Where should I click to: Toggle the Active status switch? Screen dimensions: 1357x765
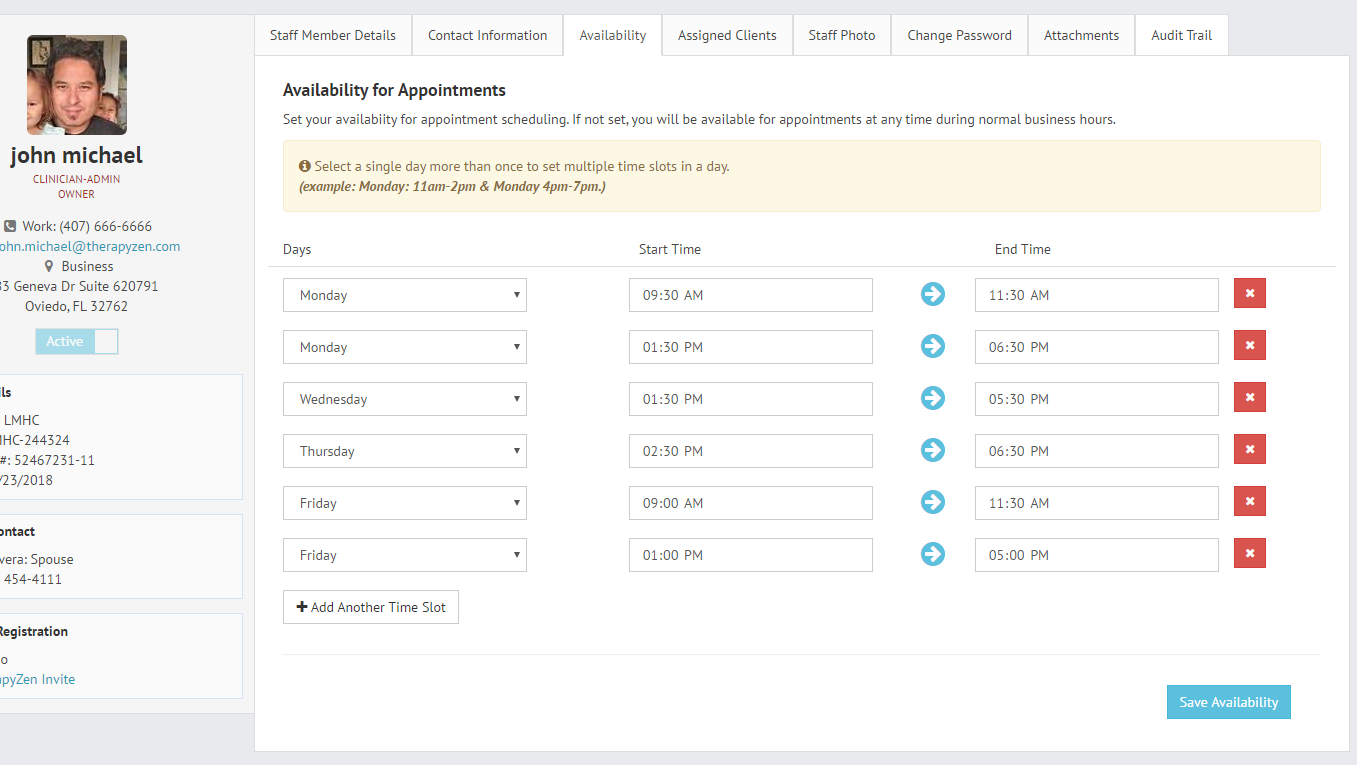77,341
